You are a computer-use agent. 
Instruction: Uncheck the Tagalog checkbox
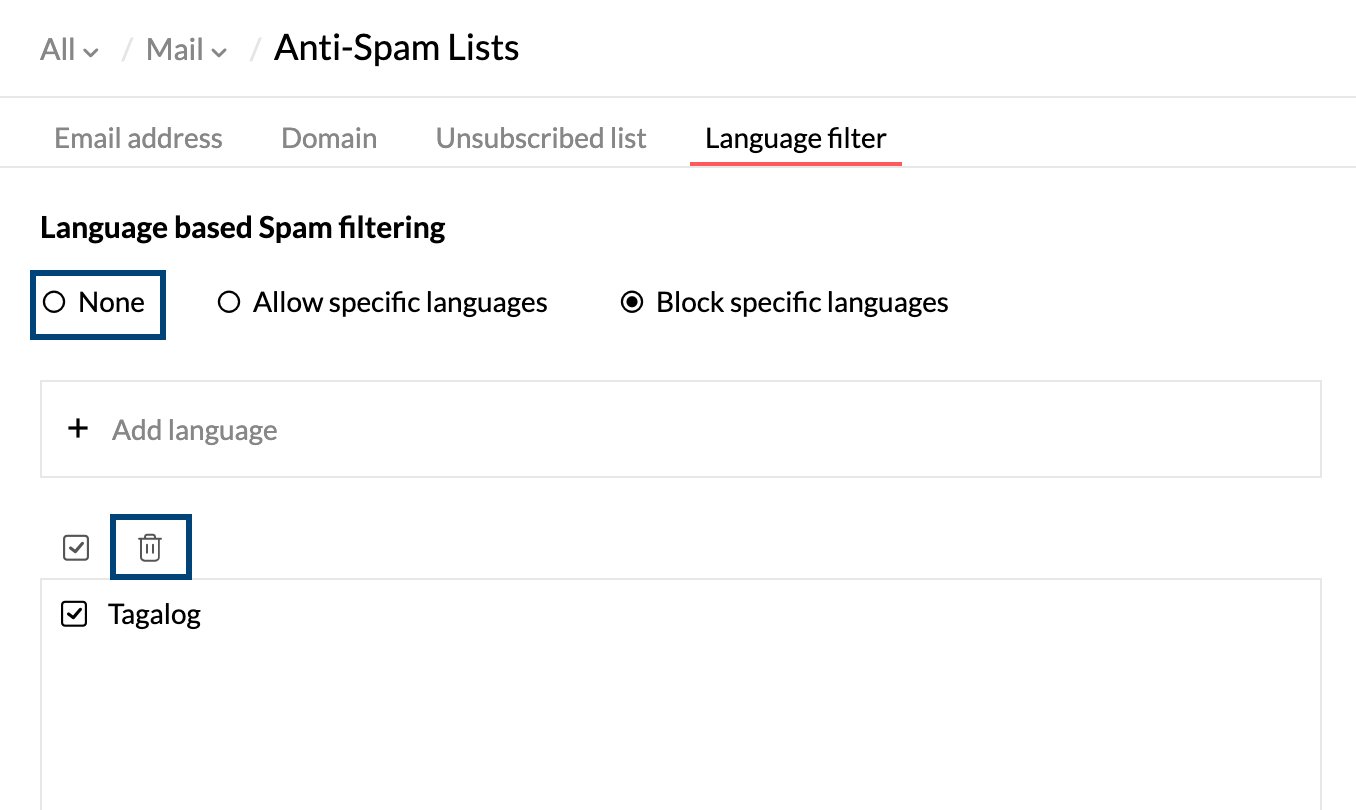tap(74, 614)
